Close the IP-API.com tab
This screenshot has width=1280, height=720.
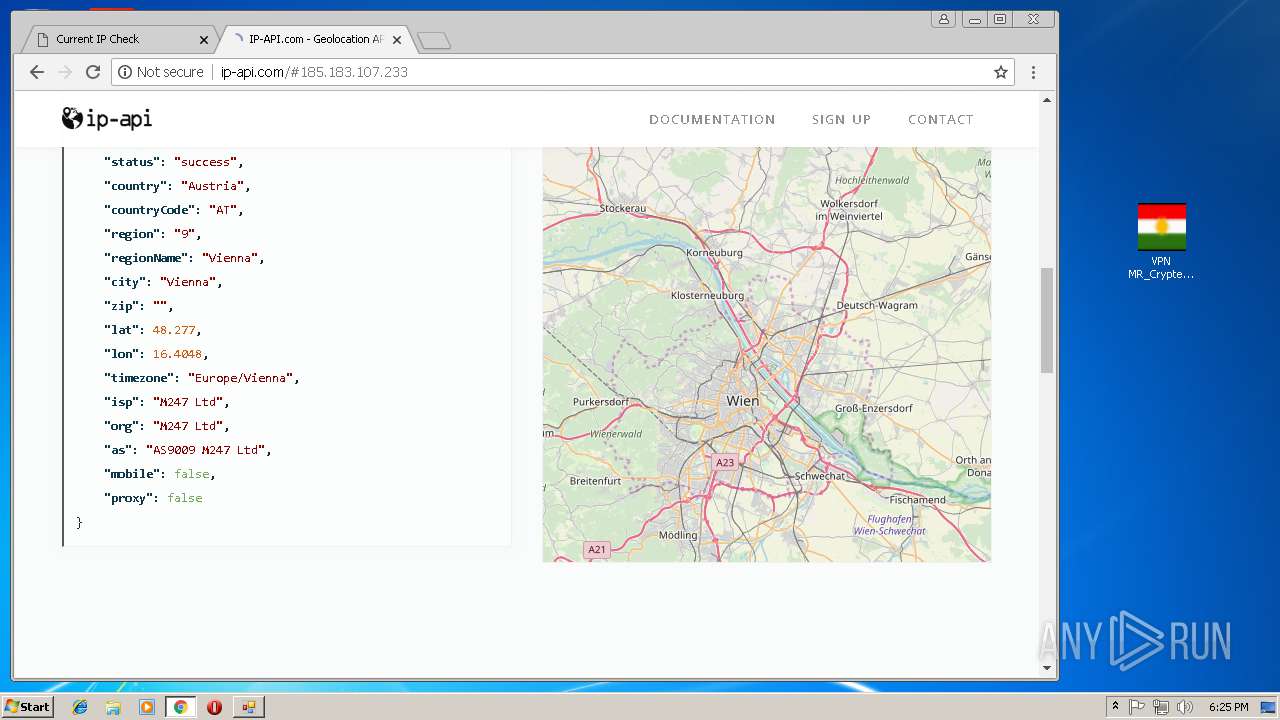(x=397, y=40)
